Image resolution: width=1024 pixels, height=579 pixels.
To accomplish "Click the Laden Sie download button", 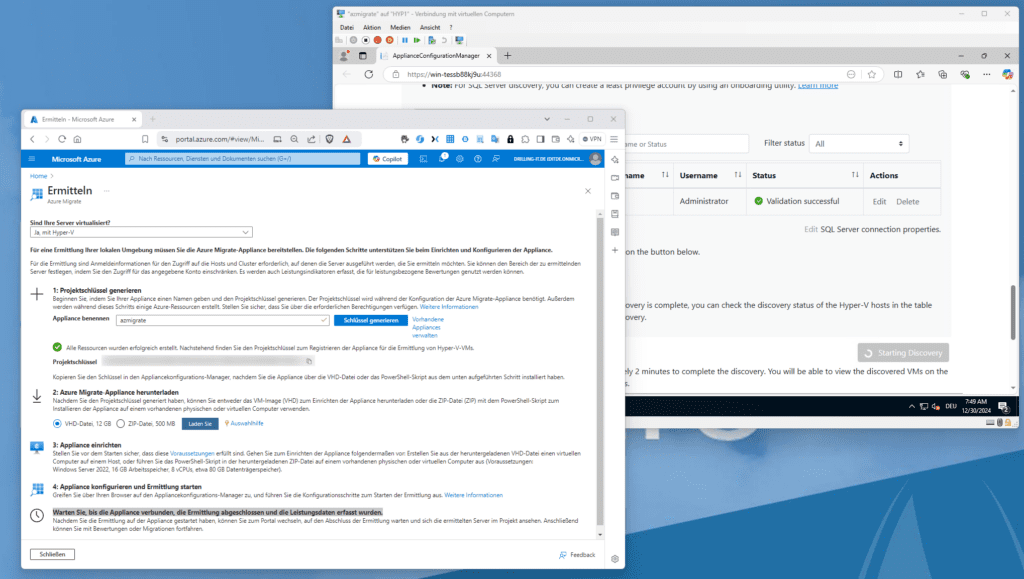I will click(200, 424).
